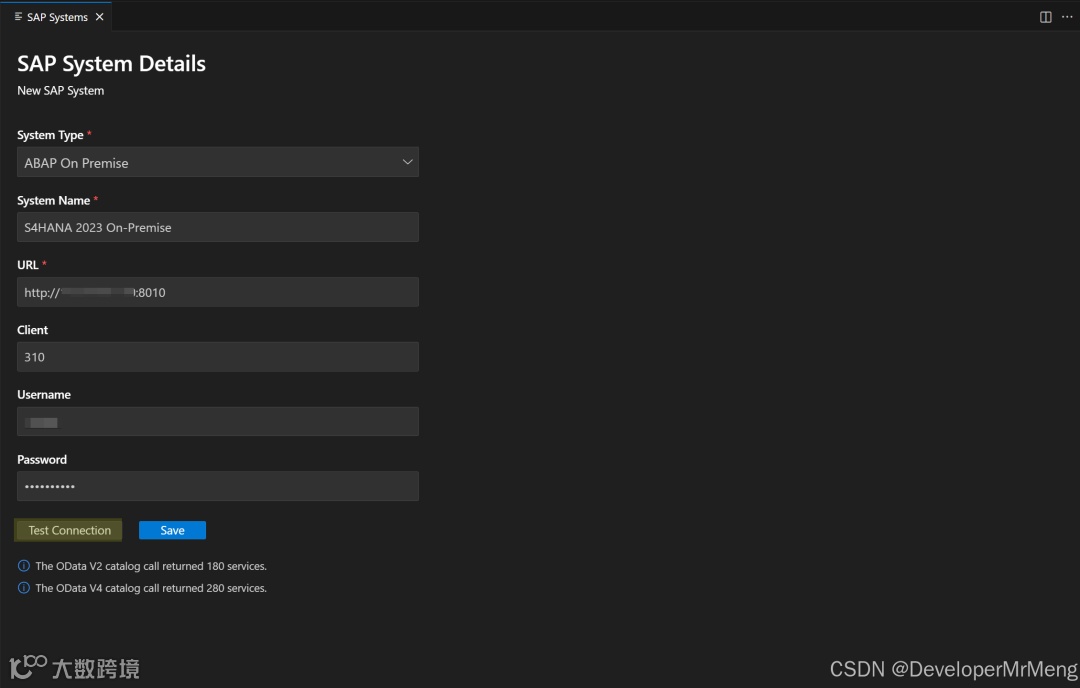Image resolution: width=1080 pixels, height=688 pixels.
Task: Click the list icon on SAP Systems tab
Action: pos(18,17)
